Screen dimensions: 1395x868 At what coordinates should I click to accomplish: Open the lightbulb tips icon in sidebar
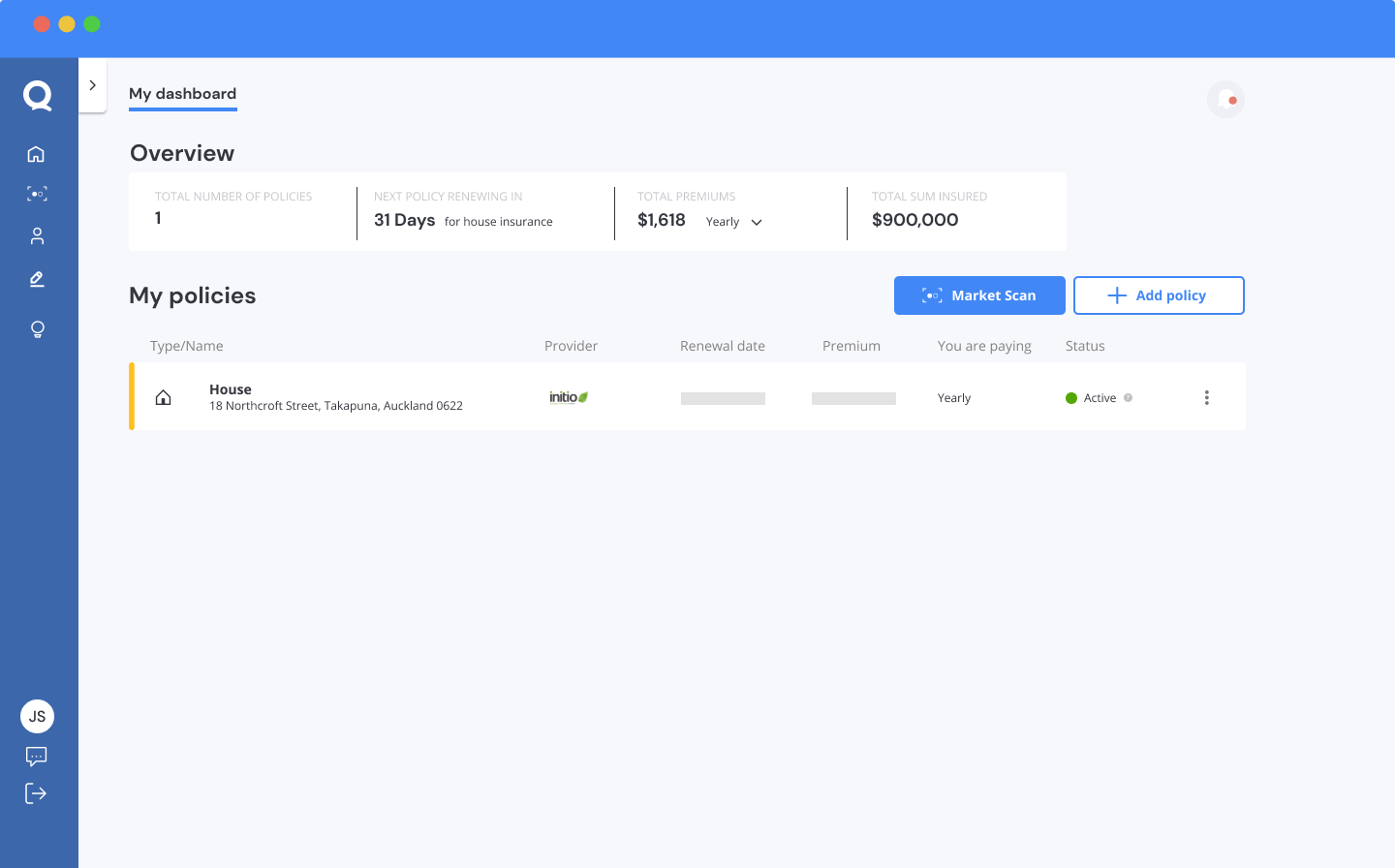pyautogui.click(x=38, y=329)
